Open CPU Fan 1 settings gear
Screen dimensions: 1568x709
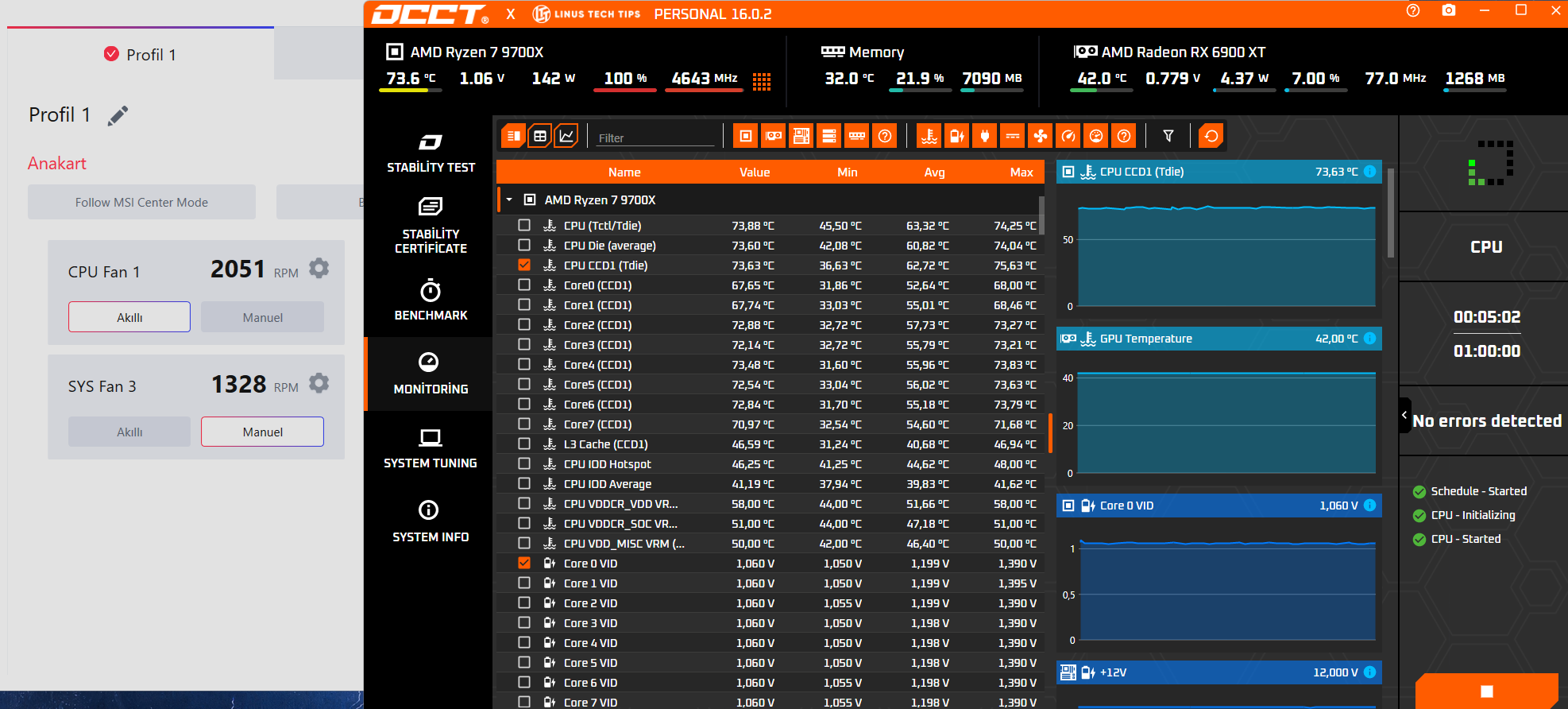coord(319,269)
